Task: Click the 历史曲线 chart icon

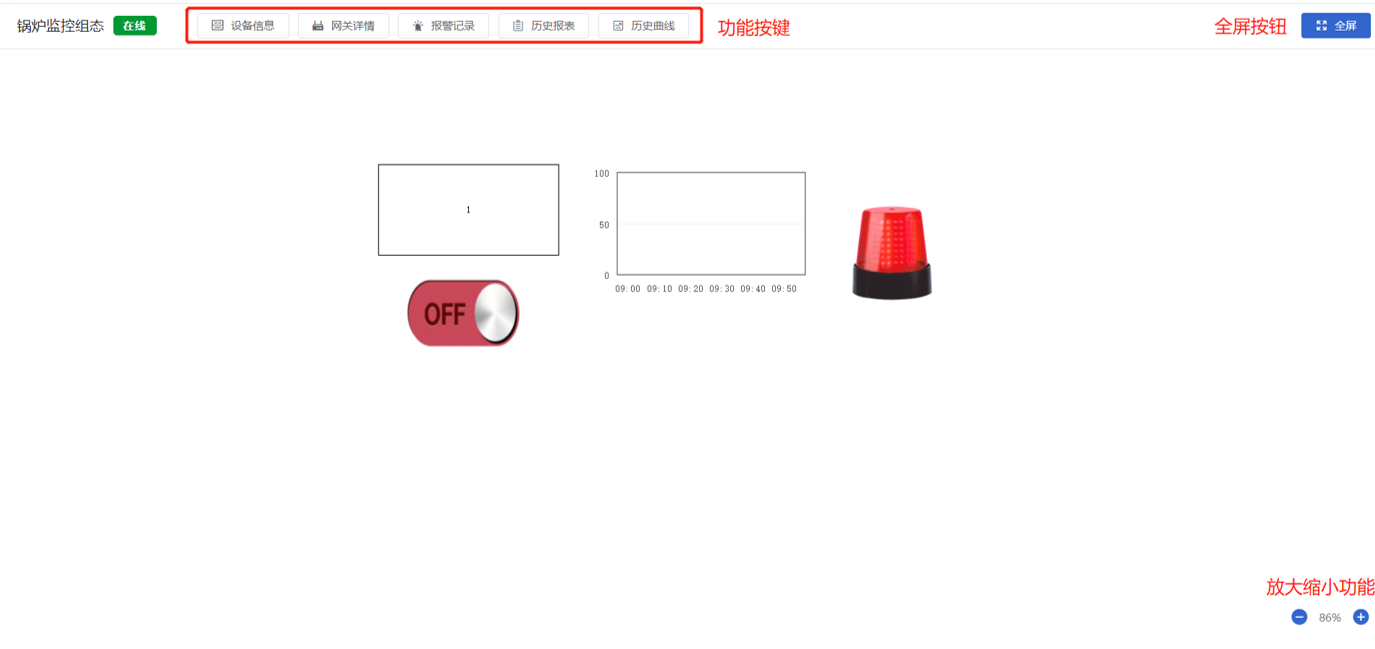Action: click(x=618, y=26)
